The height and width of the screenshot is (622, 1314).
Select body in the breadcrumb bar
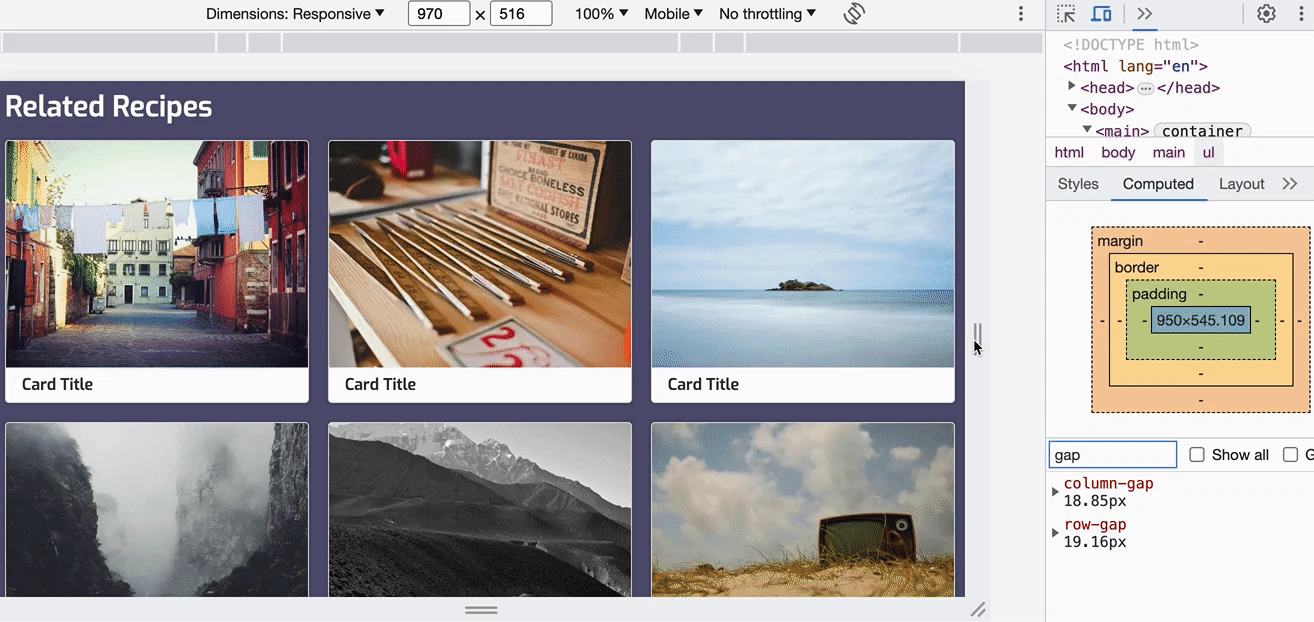[x=1118, y=153]
